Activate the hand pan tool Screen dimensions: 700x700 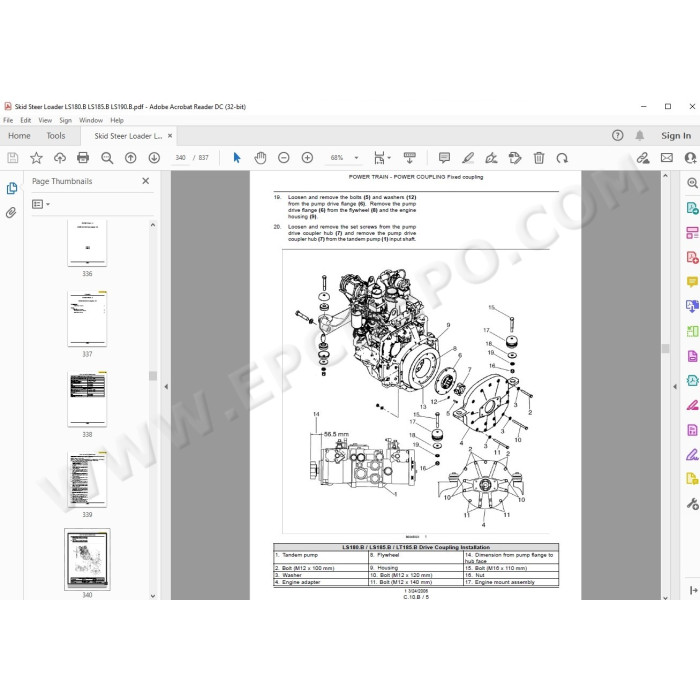point(260,158)
